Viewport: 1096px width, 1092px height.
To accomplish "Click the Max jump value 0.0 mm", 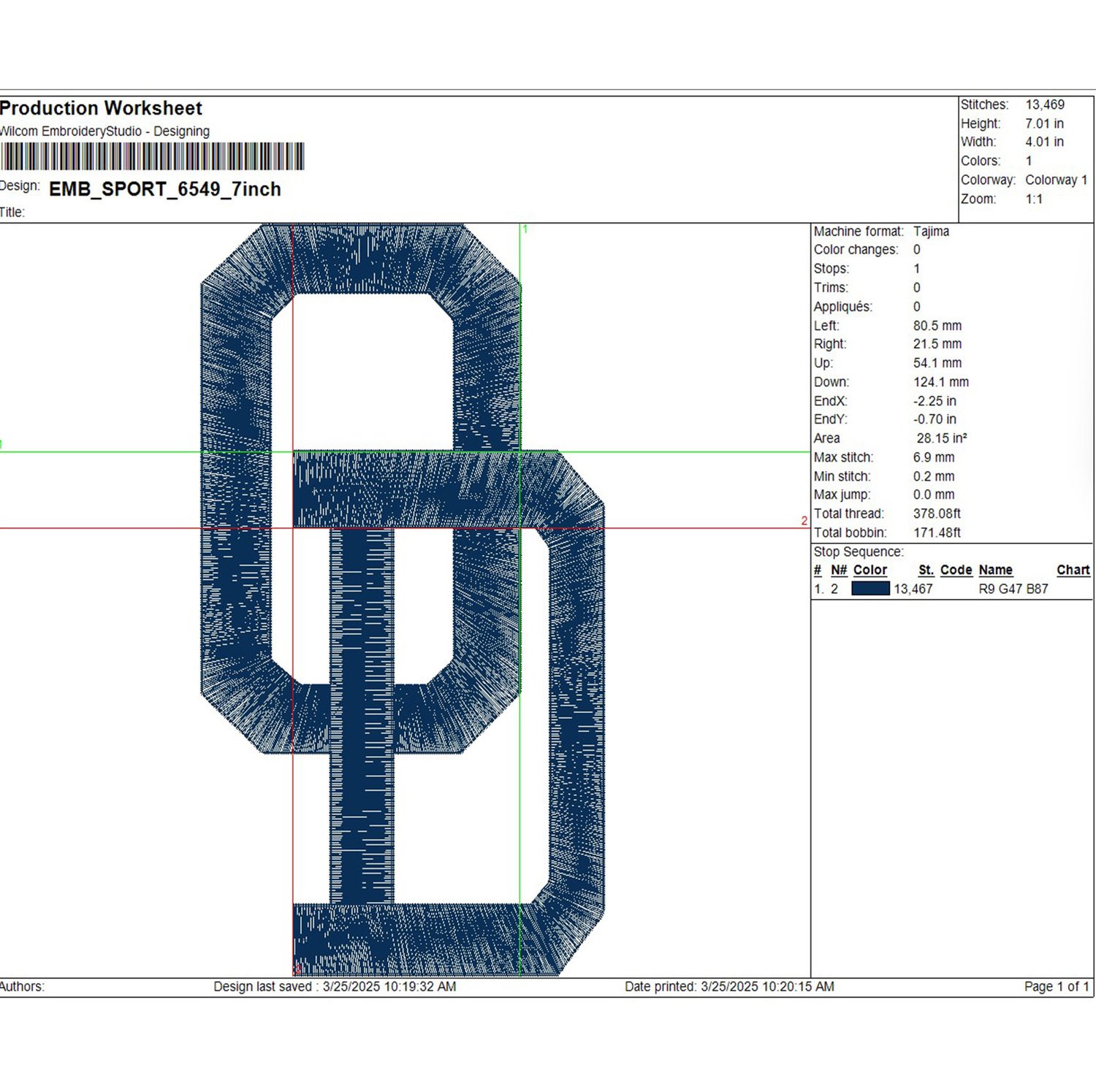I will click(934, 495).
